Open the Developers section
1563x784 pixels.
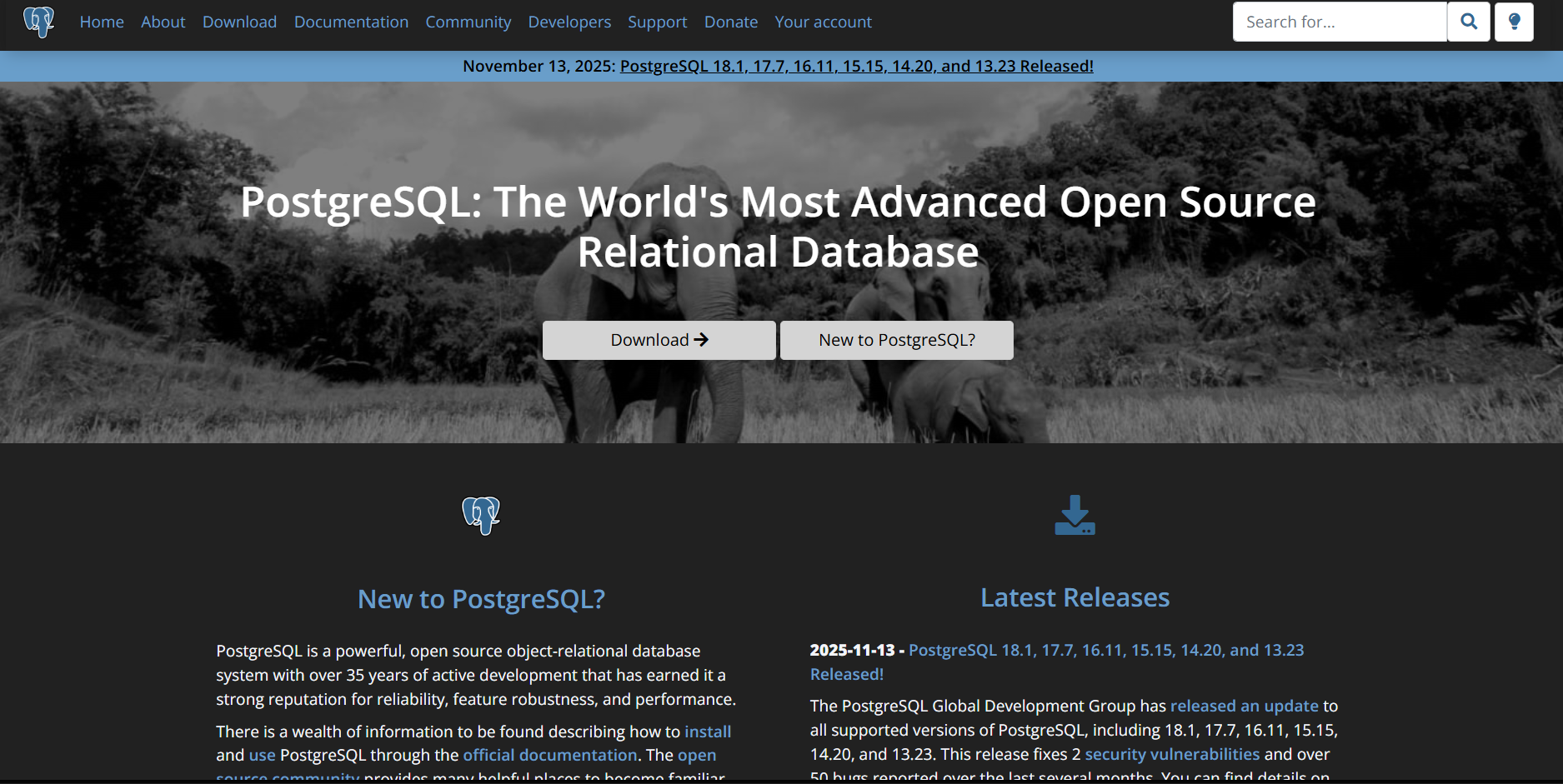pos(569,22)
